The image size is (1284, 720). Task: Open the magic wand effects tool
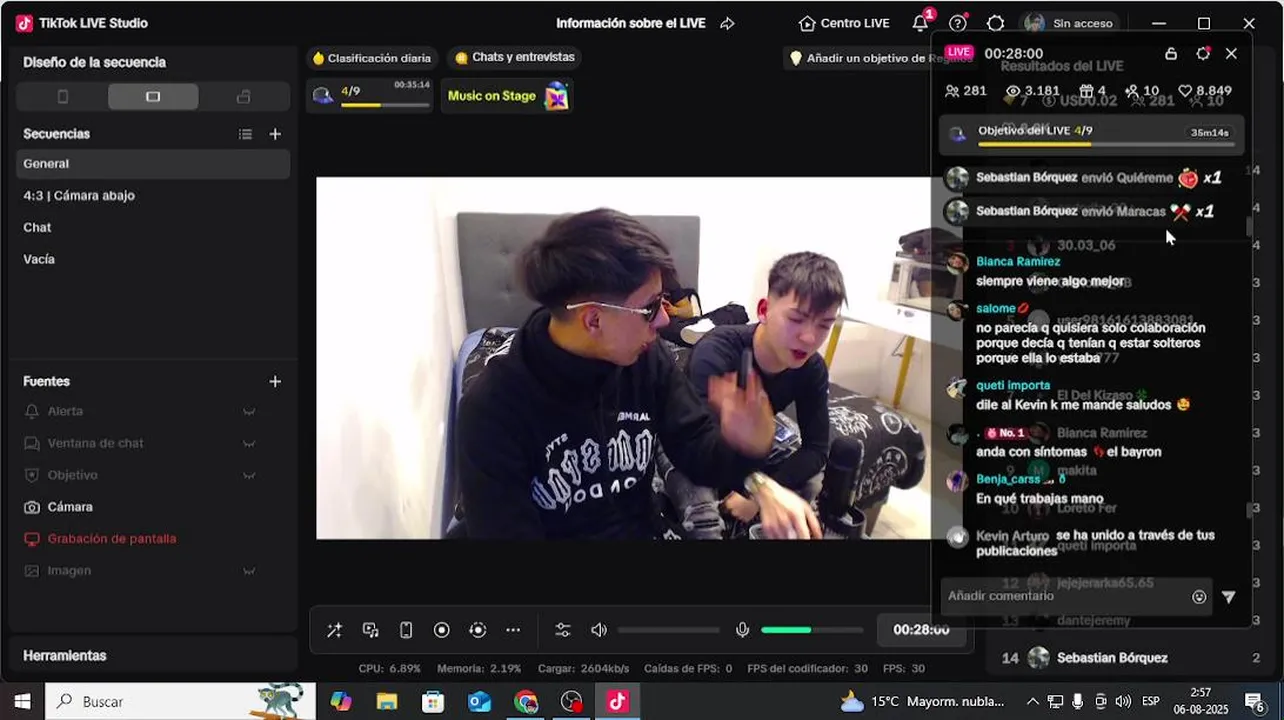(334, 630)
